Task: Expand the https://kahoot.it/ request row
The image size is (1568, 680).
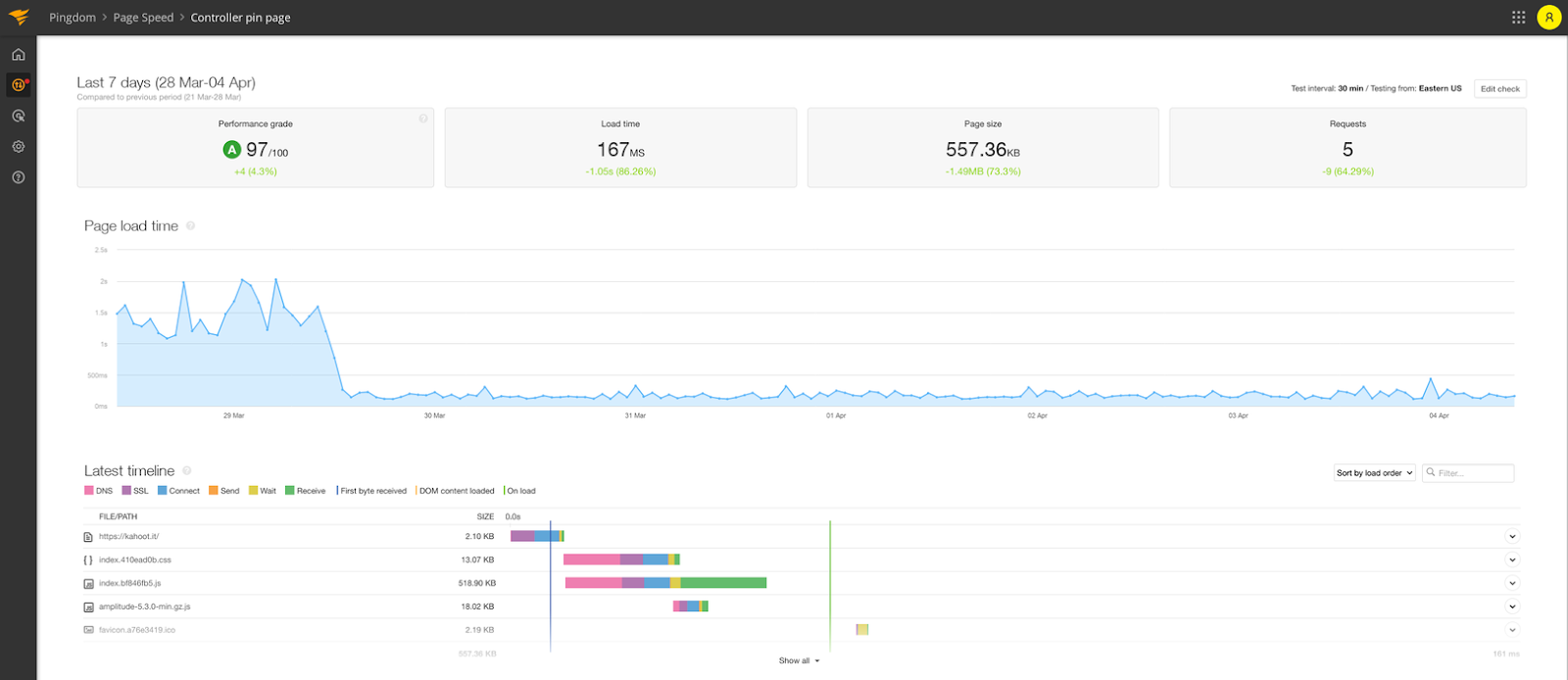Action: (x=1512, y=537)
